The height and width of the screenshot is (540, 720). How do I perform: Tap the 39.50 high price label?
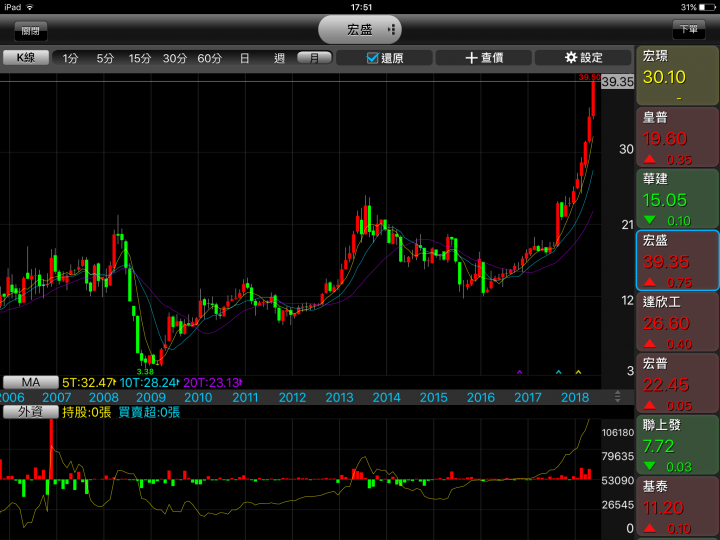(x=589, y=77)
